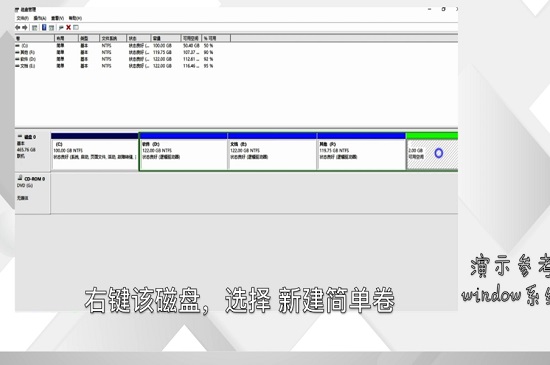The height and width of the screenshot is (365, 550).
Task: Click the drive icon beside (C:) in the list
Action: [x=18, y=46]
